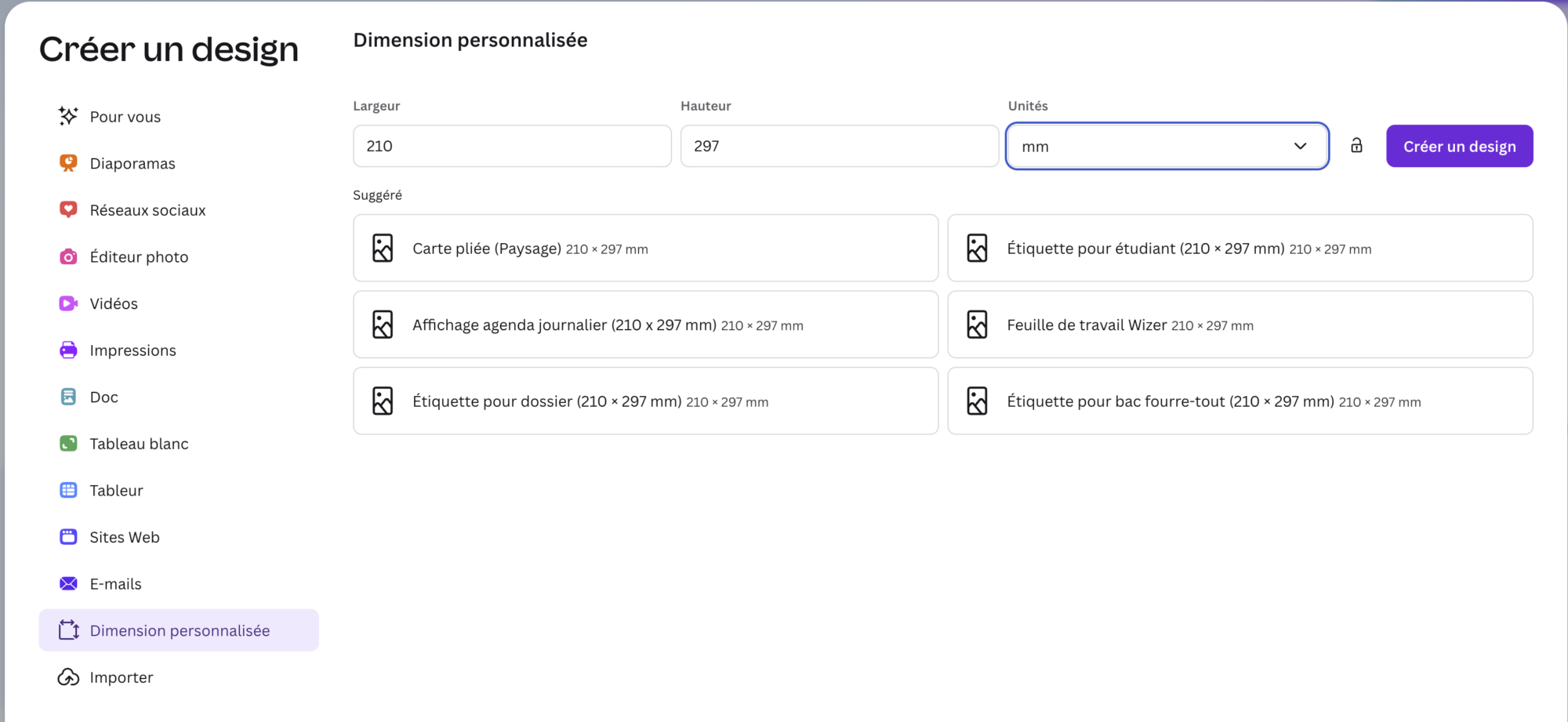The image size is (1568, 722).
Task: Open the Éditeur photo camera icon
Action: click(68, 256)
